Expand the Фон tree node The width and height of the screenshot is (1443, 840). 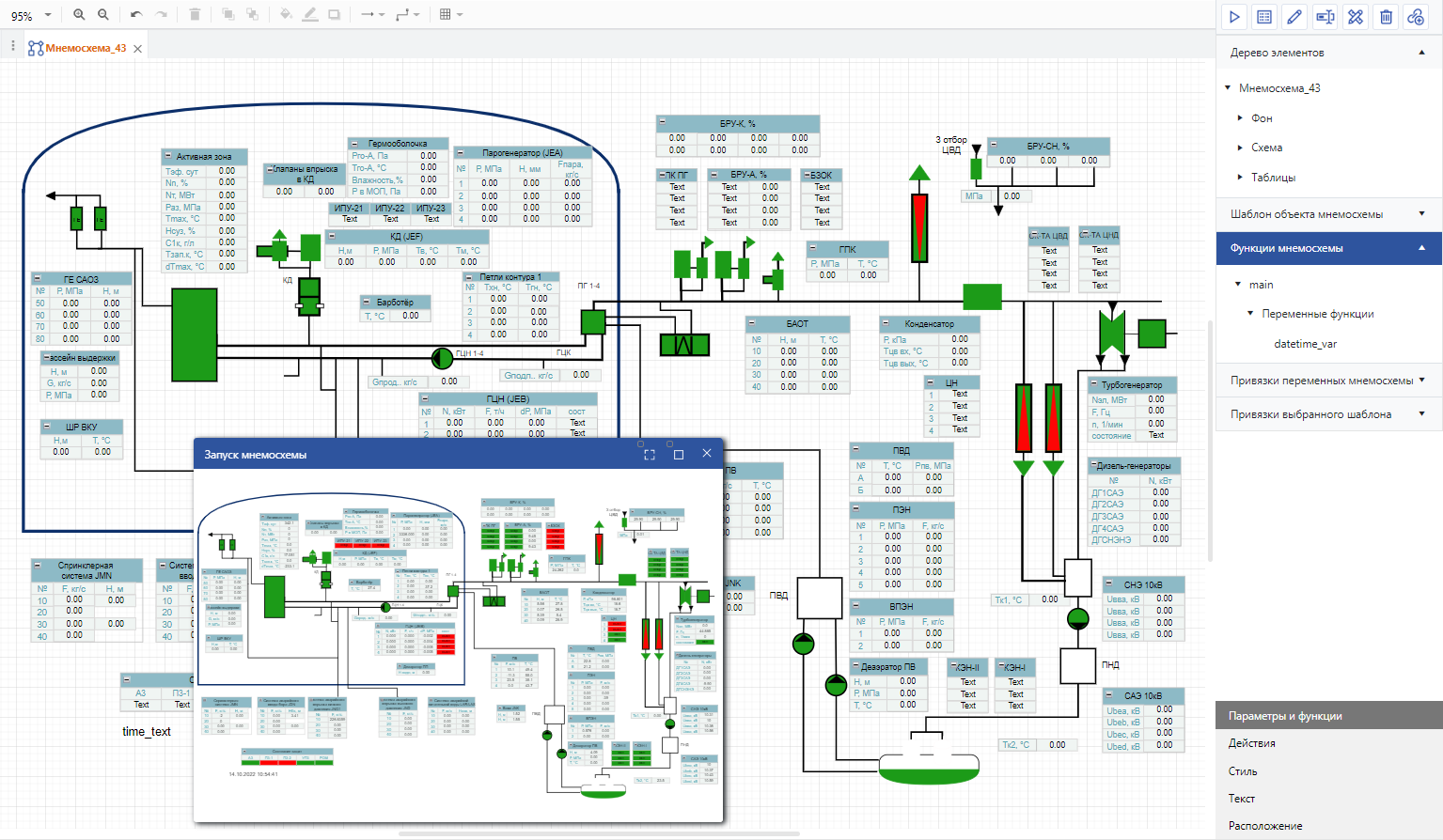click(x=1241, y=118)
